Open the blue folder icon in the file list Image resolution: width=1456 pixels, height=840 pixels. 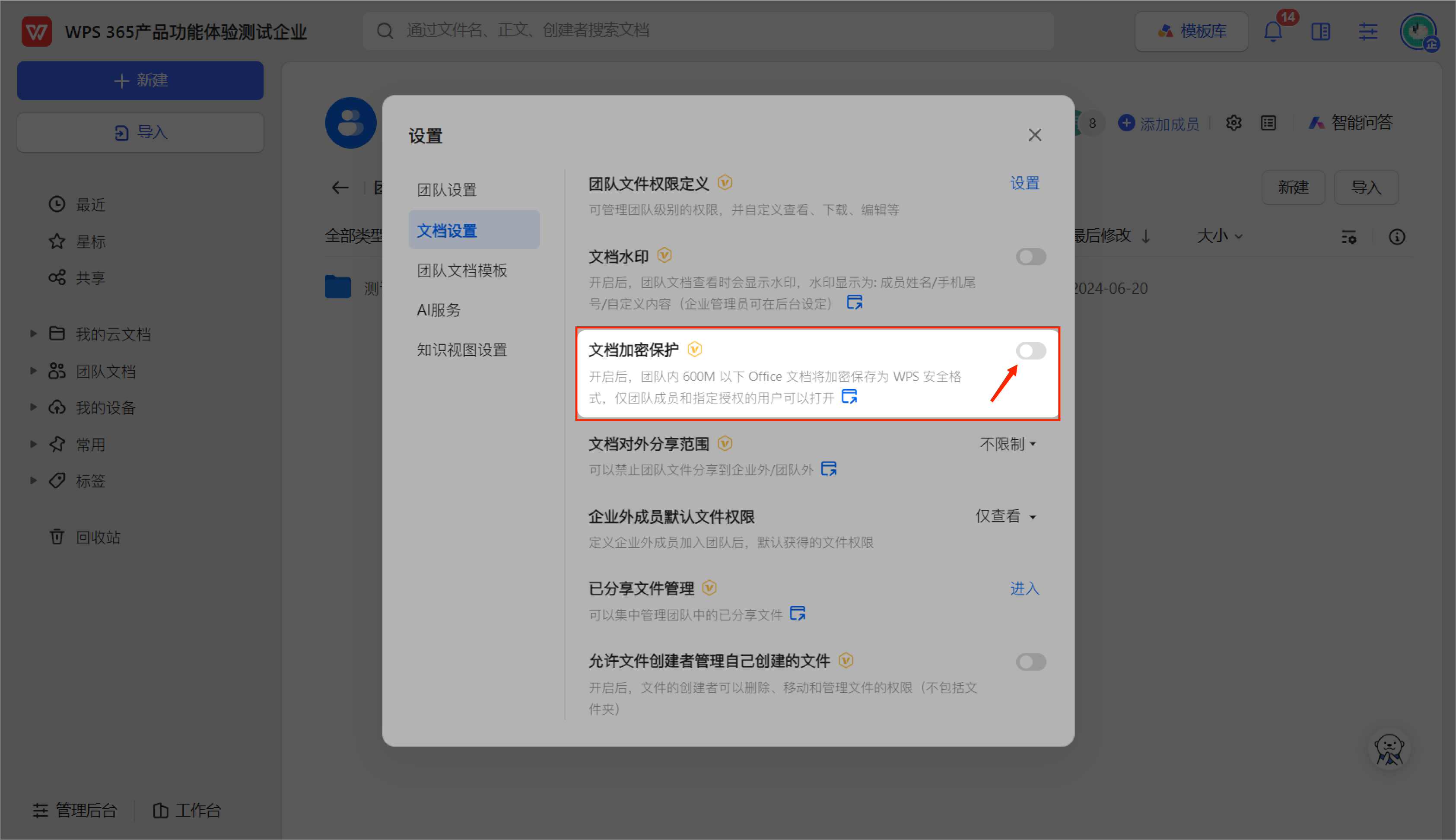337,287
